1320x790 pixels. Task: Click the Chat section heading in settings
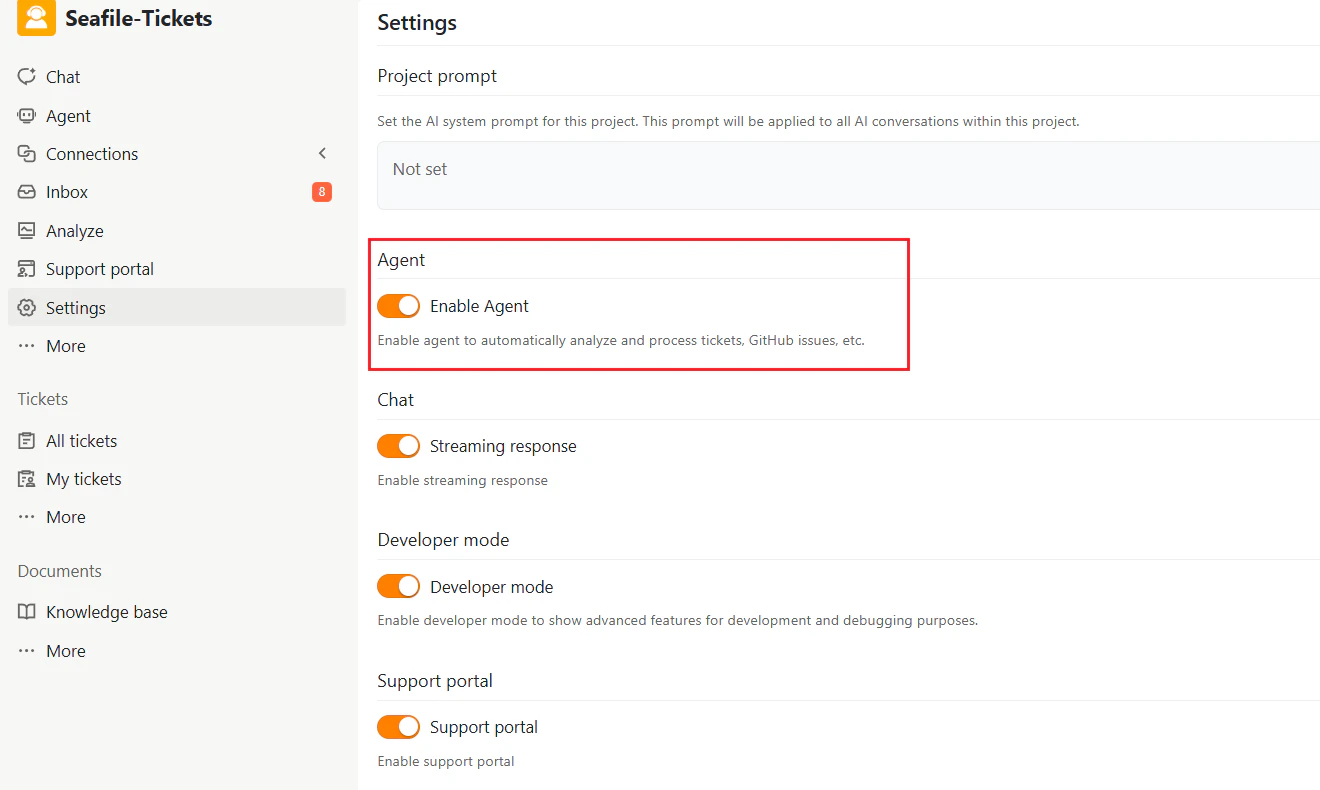(x=395, y=399)
